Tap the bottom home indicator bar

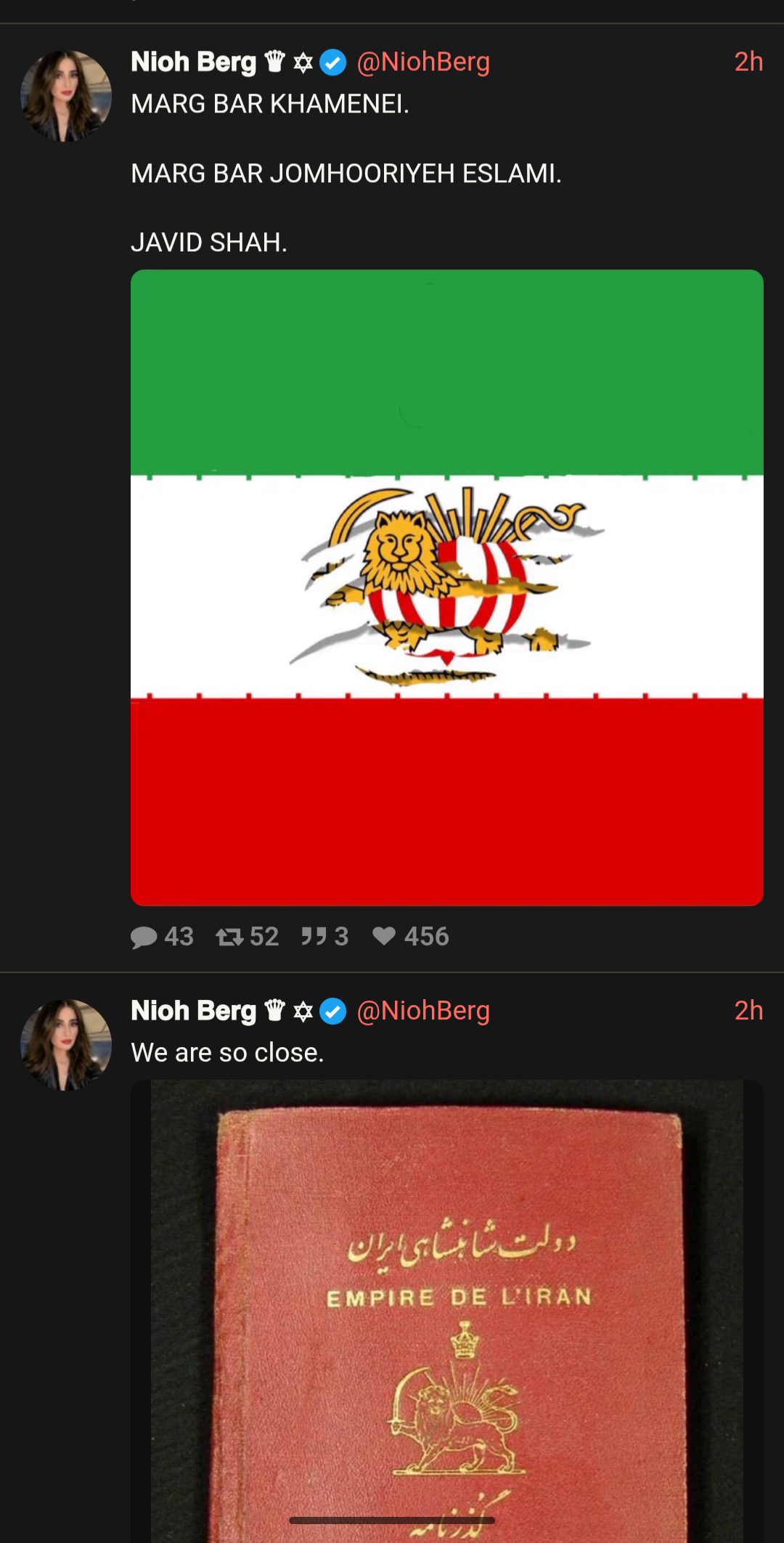point(392,1520)
